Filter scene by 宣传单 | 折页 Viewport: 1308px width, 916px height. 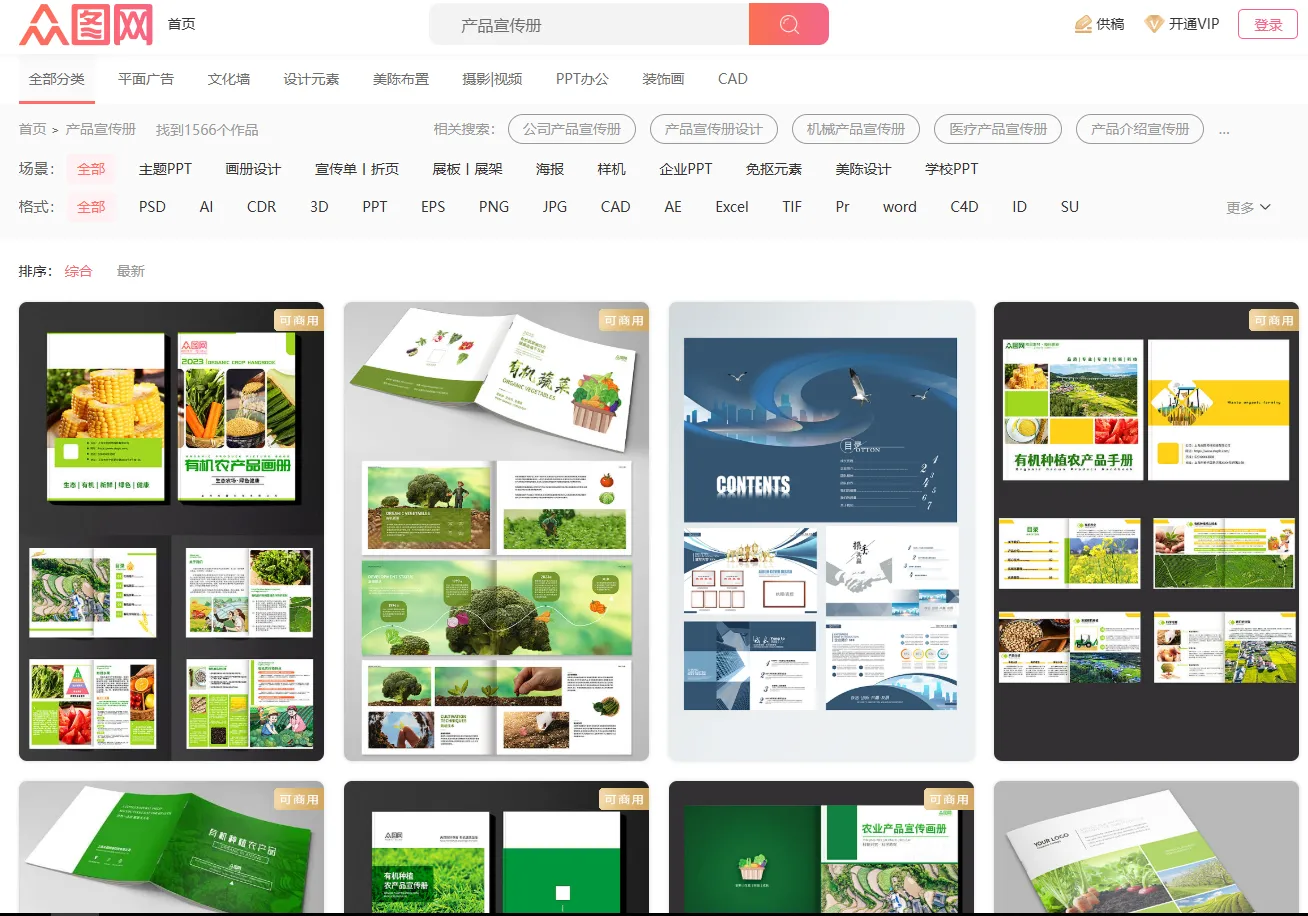coord(357,169)
